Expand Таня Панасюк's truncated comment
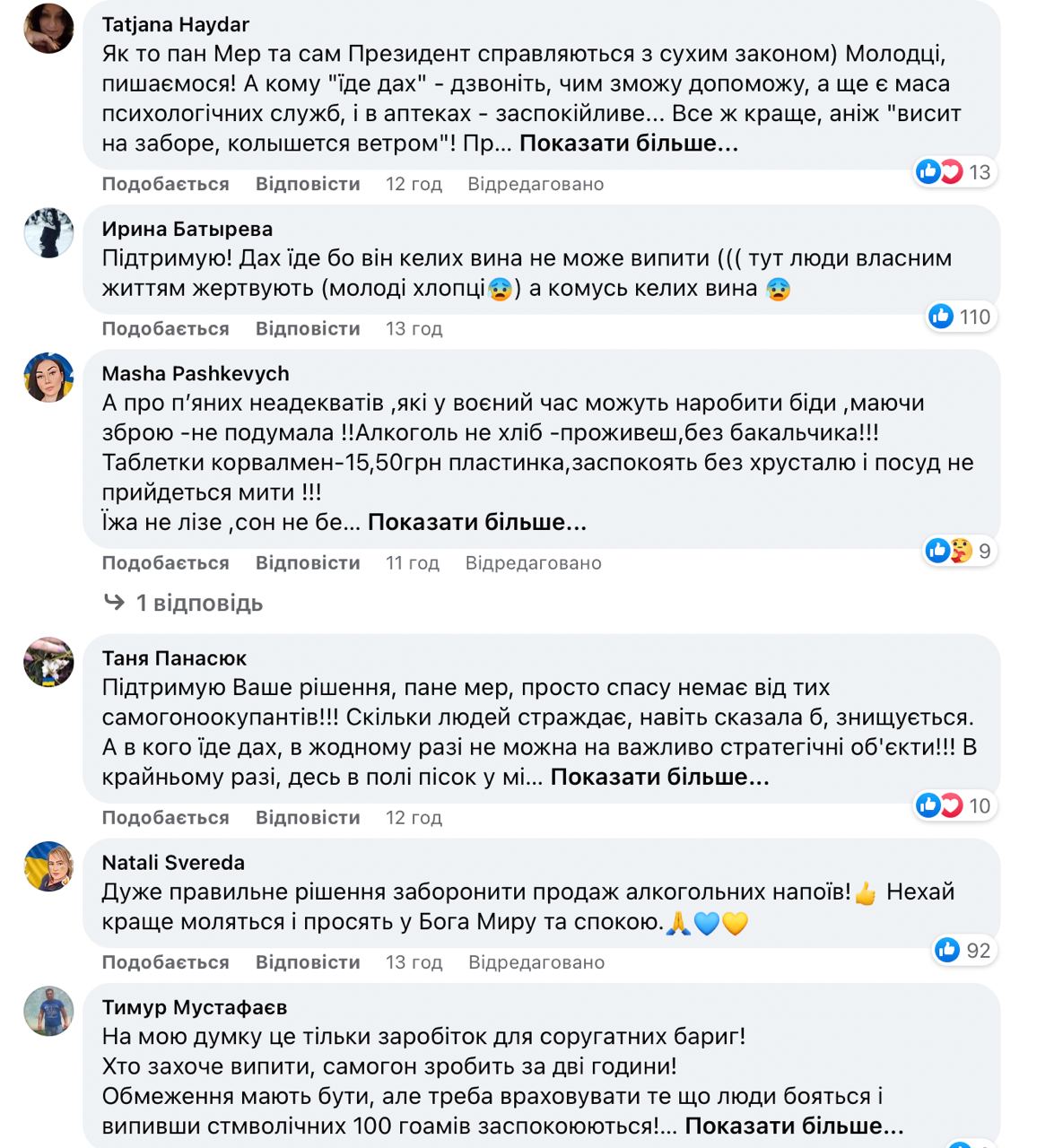This screenshot has height=1148, width=1063. tap(659, 777)
